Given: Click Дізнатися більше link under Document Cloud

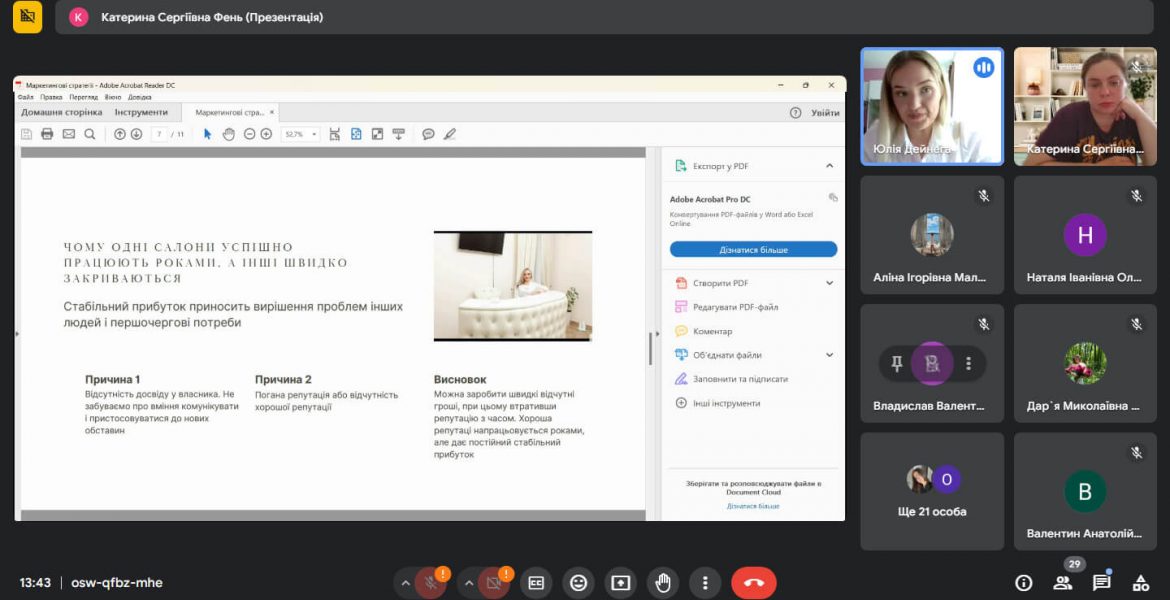Looking at the screenshot, I should click(x=753, y=506).
